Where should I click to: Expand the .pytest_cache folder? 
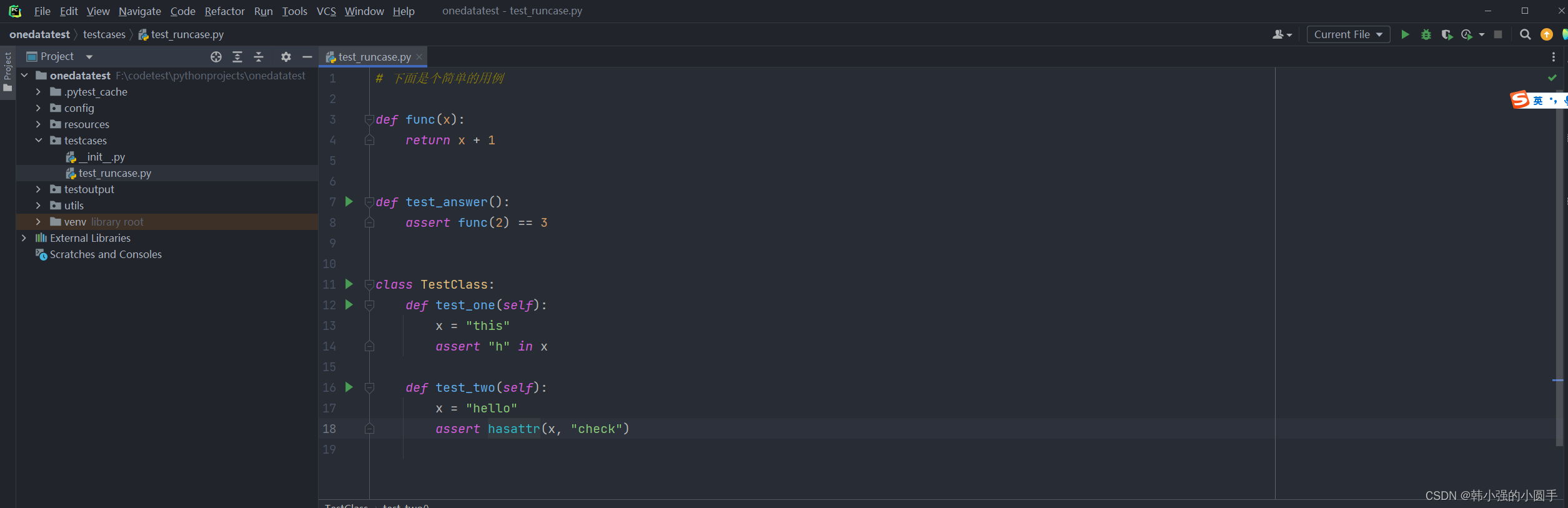(x=38, y=92)
